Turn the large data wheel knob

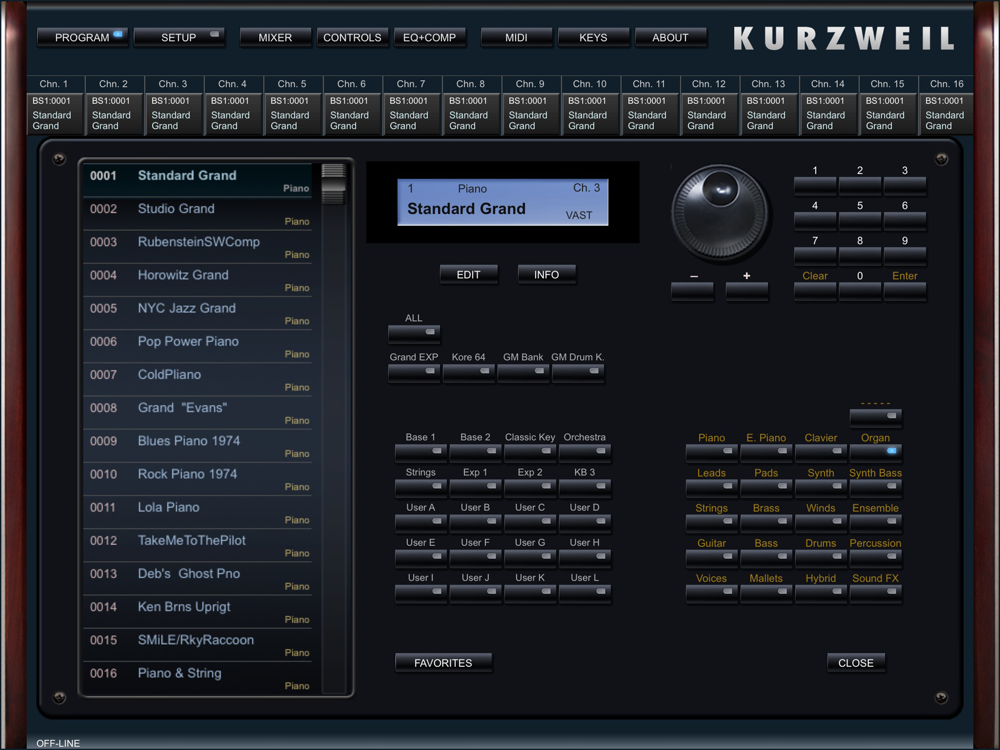click(x=719, y=212)
